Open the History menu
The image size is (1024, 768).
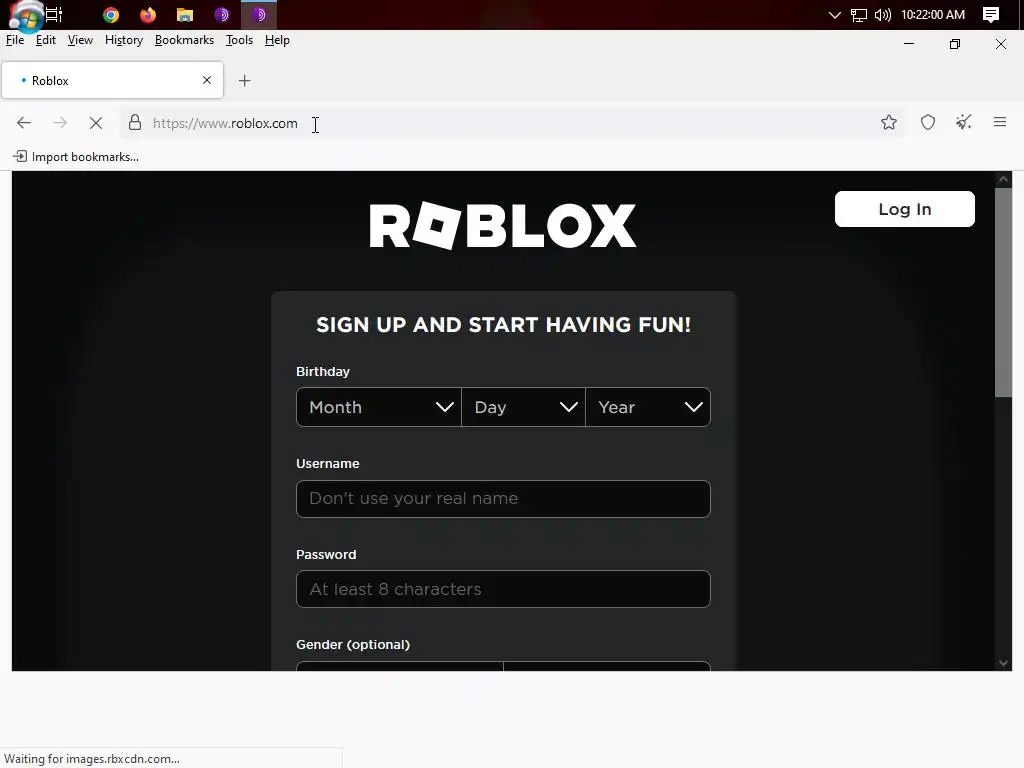[123, 40]
